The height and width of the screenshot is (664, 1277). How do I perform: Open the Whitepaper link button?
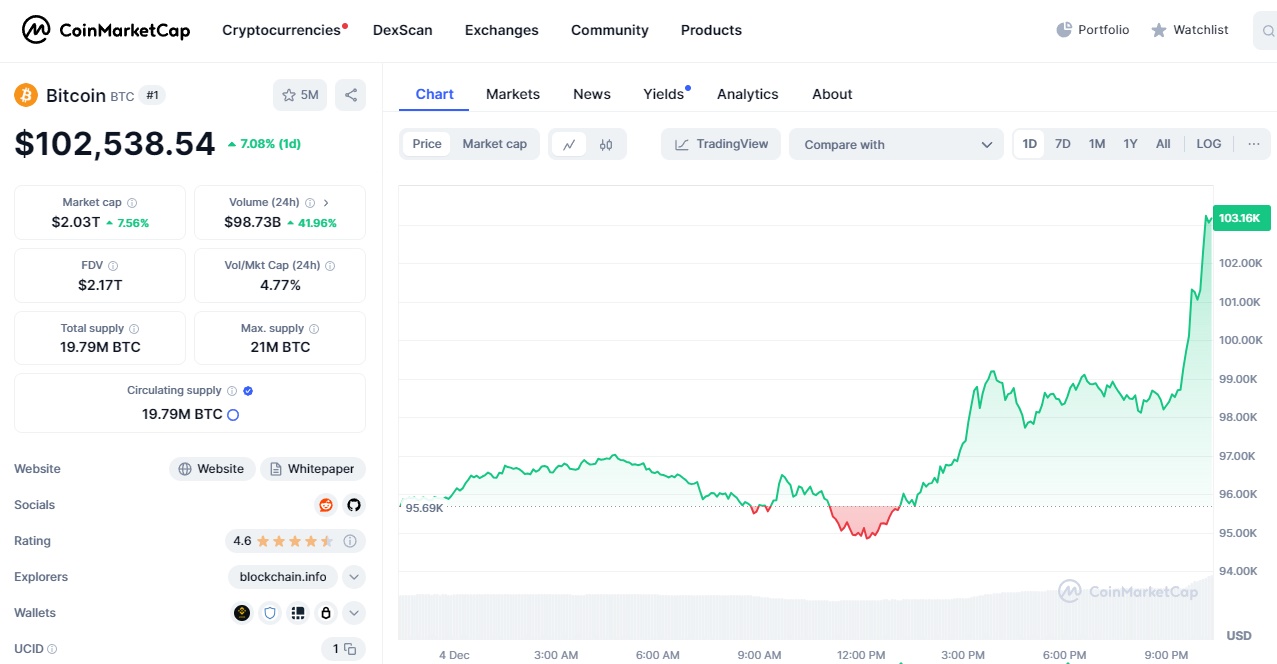click(x=313, y=469)
